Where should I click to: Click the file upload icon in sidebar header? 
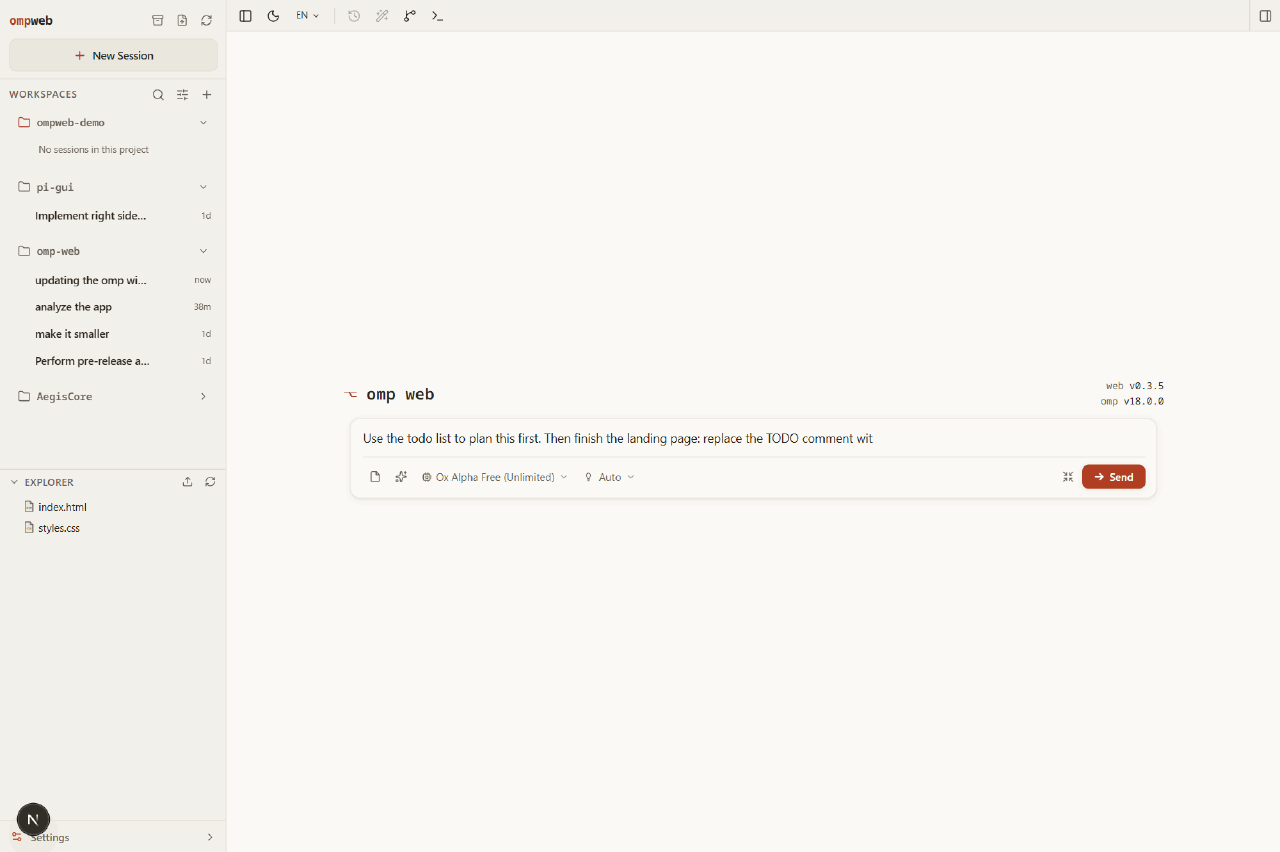[182, 20]
